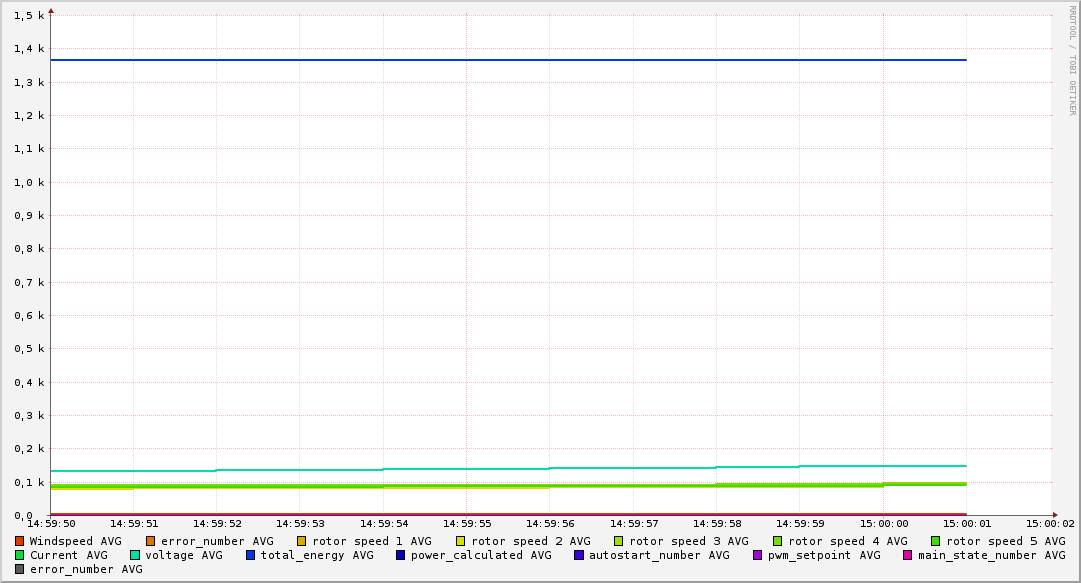Click the teal voltage AVG legend swatch
This screenshot has width=1081, height=583.
[135, 555]
